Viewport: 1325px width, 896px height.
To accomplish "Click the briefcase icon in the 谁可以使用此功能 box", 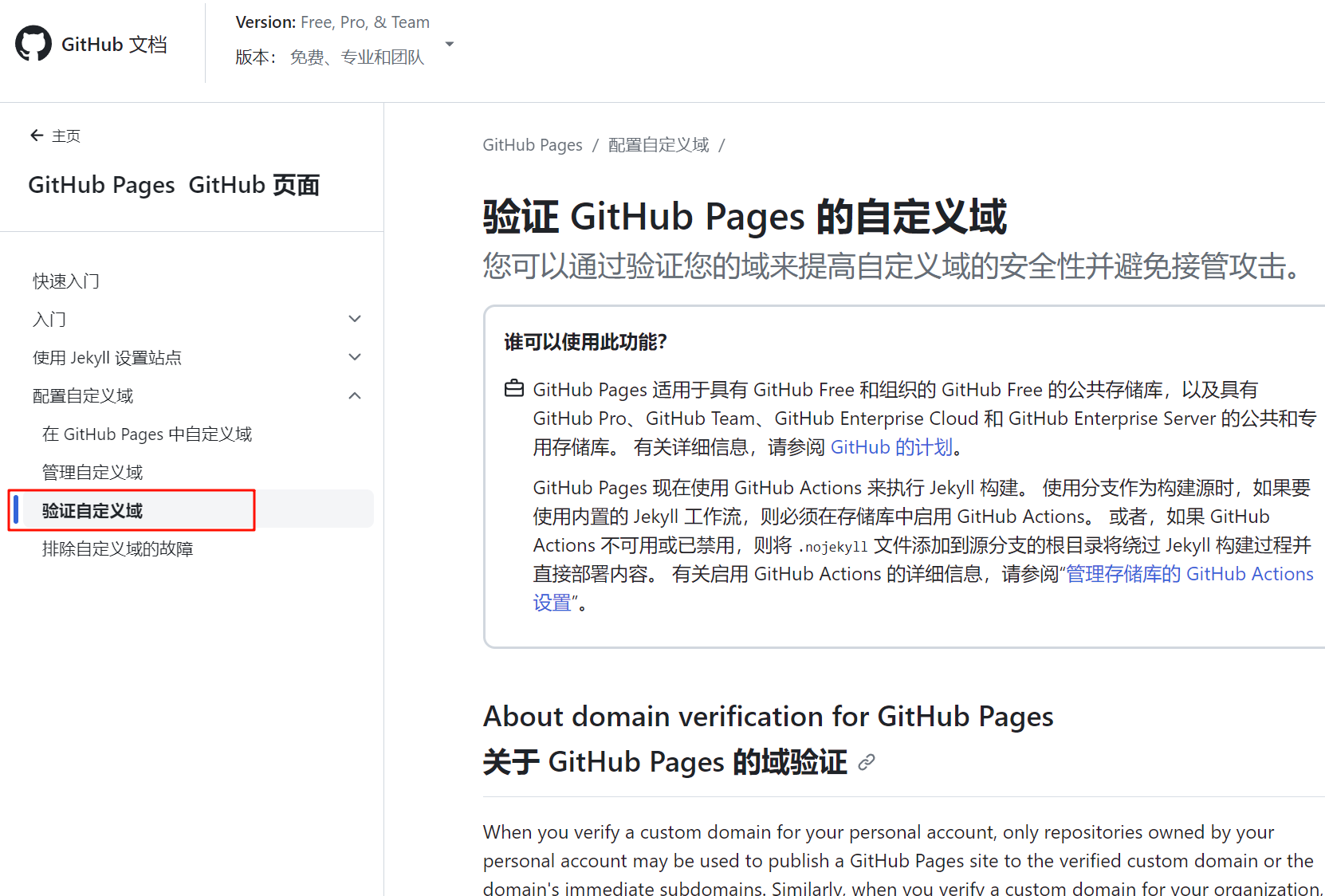I will point(514,389).
